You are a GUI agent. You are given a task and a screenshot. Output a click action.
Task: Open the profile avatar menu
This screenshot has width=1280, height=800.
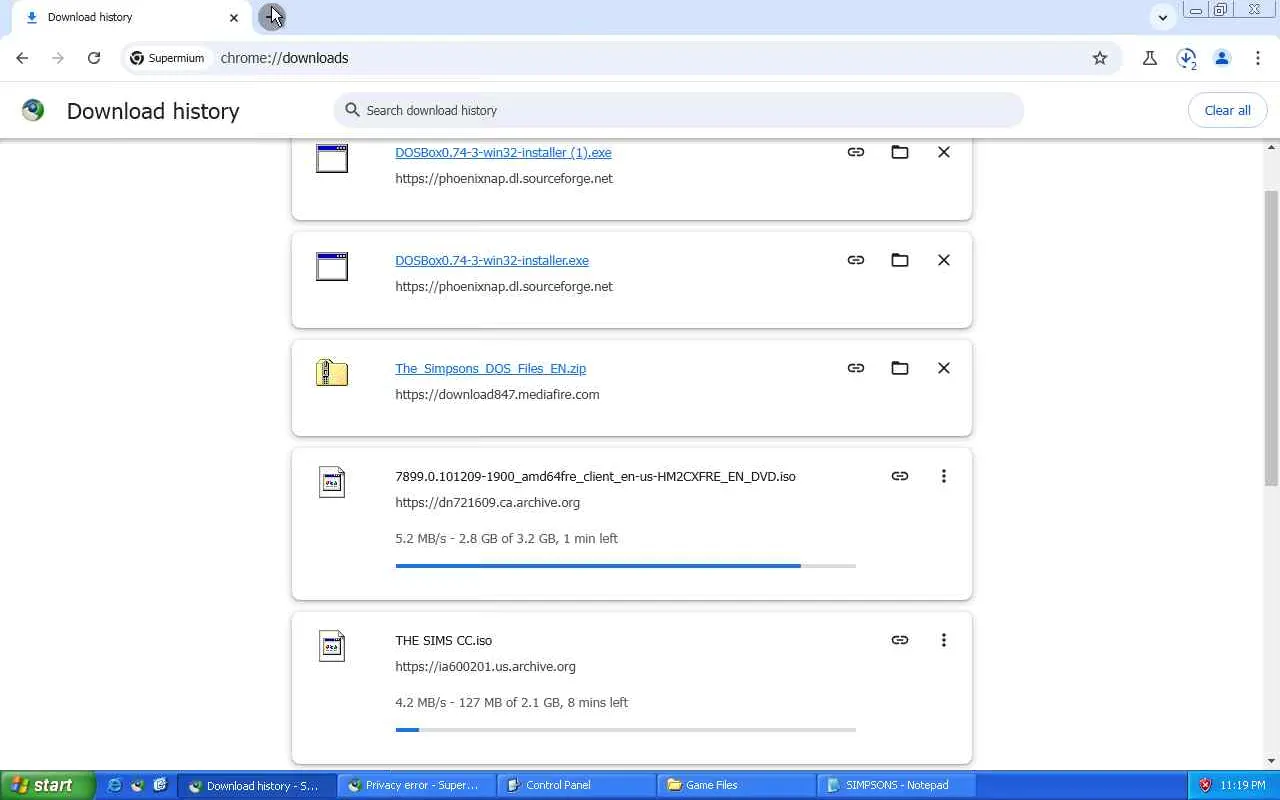(x=1222, y=58)
